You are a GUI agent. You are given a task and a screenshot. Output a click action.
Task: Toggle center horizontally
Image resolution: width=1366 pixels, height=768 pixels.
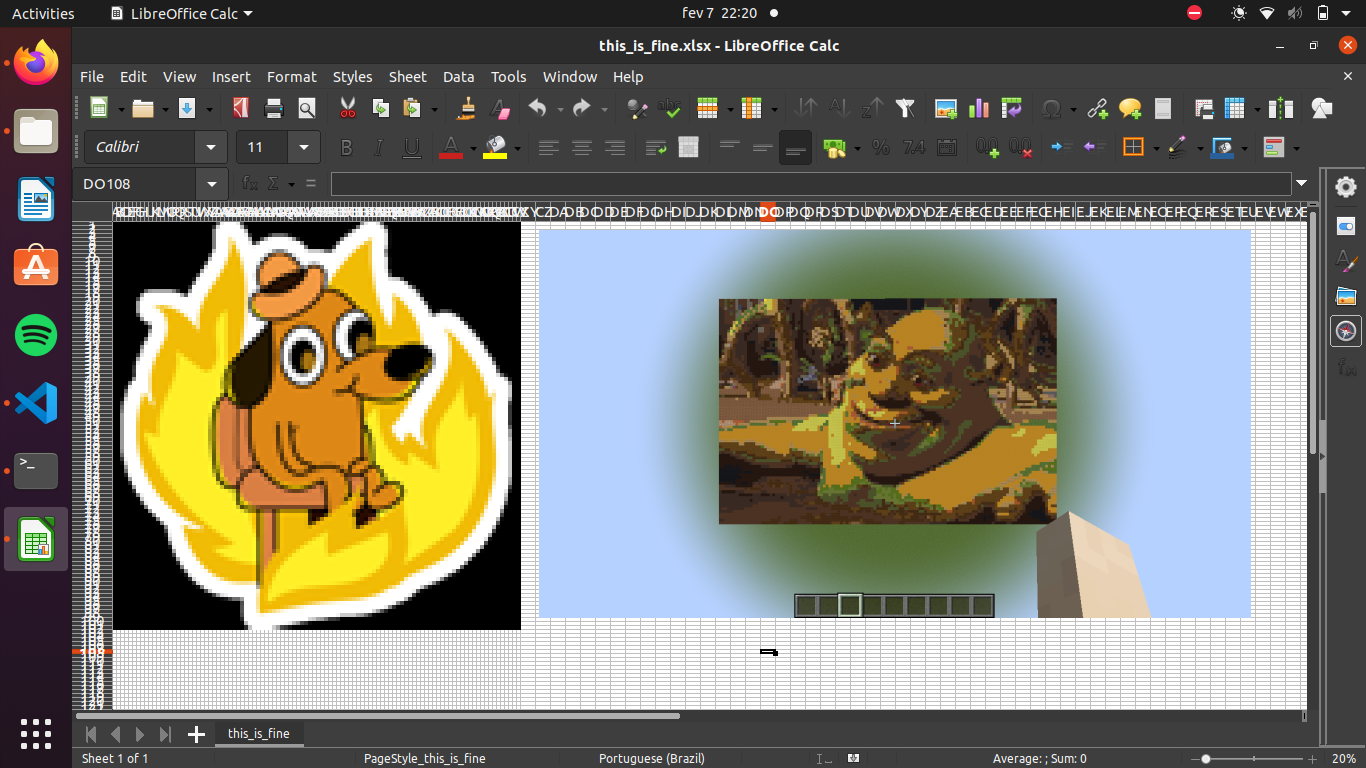[581, 147]
